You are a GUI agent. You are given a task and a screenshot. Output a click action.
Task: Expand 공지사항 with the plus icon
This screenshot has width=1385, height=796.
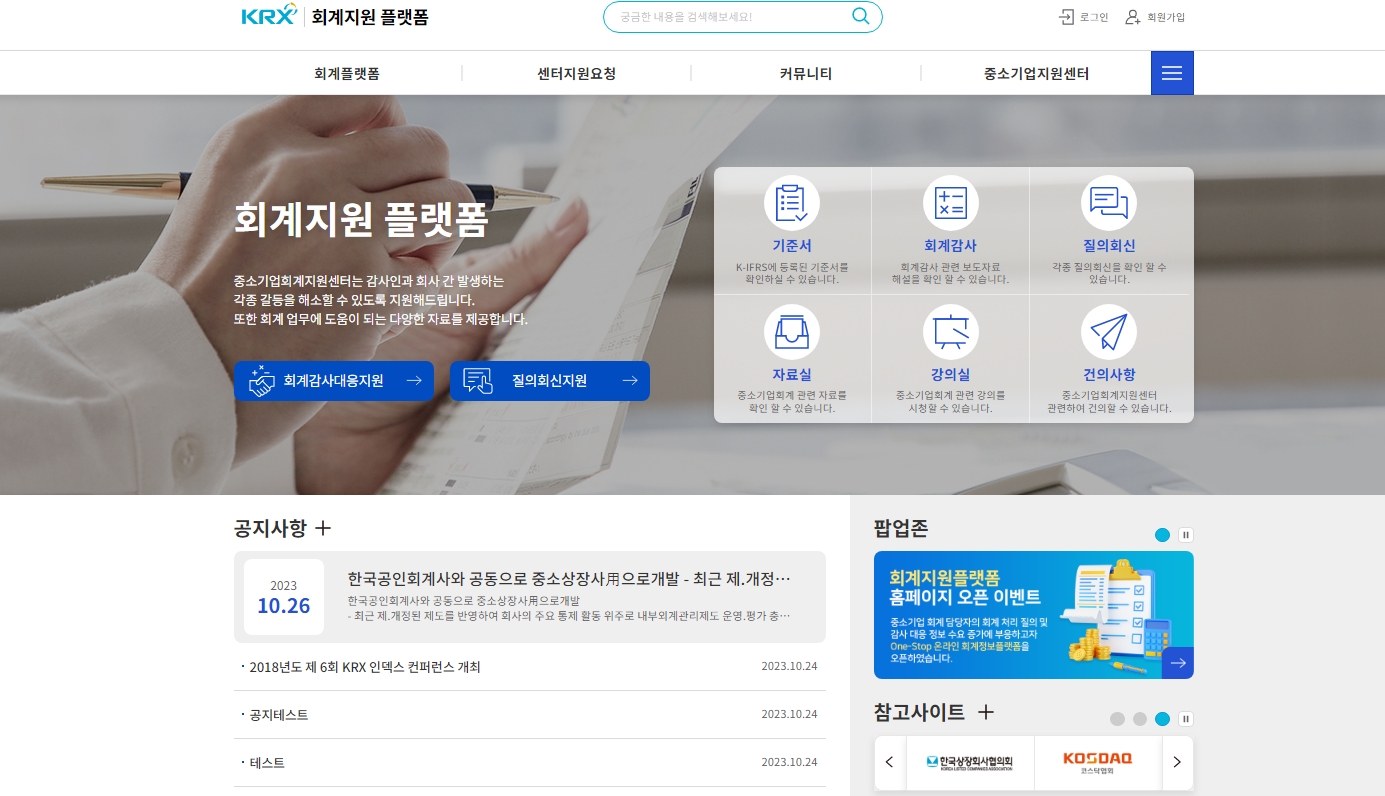(322, 528)
